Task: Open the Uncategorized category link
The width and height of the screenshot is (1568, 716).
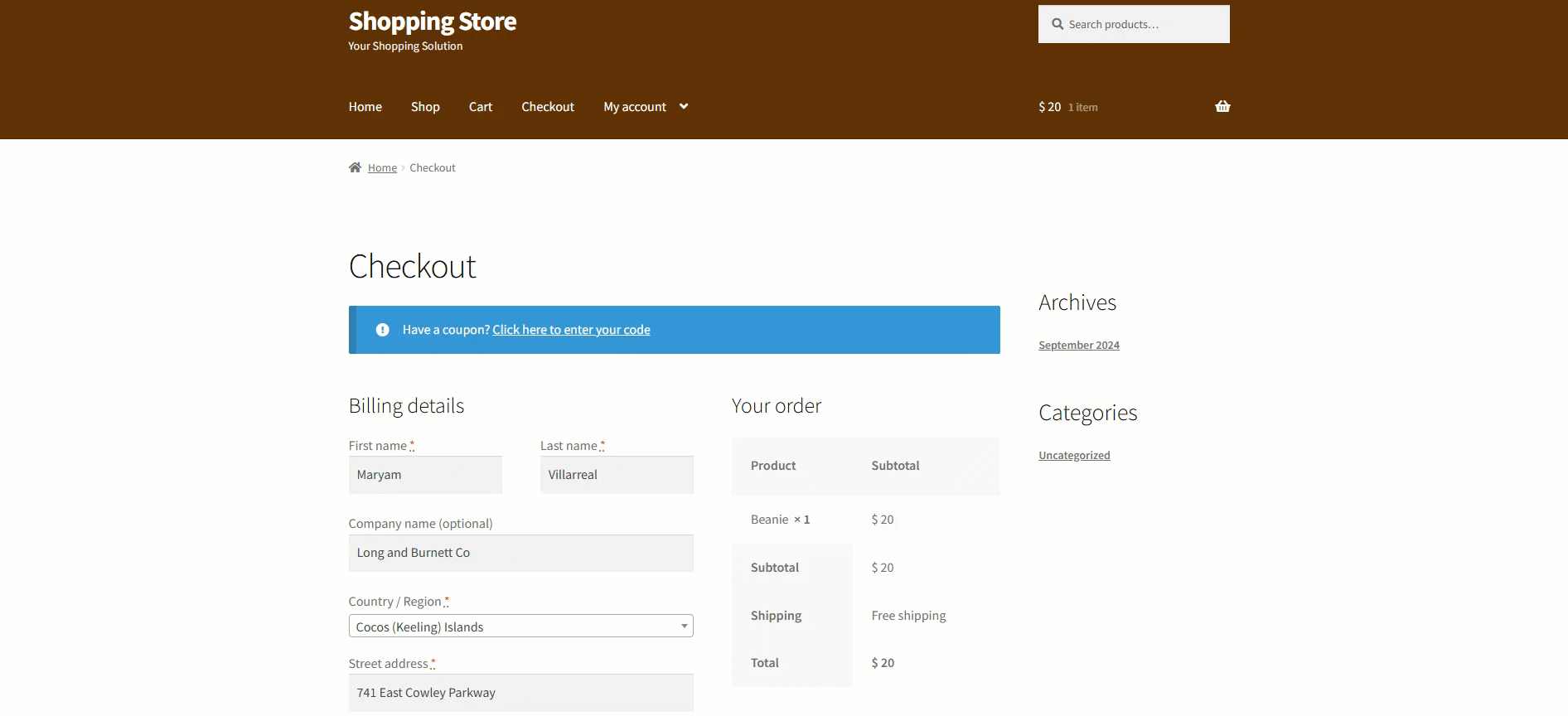Action: tap(1074, 456)
